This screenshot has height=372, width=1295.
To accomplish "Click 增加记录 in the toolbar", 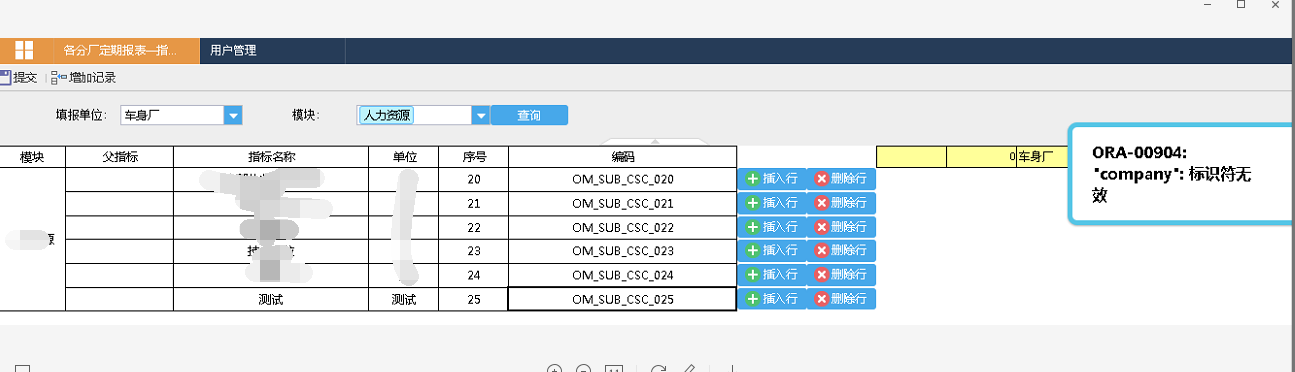I will (x=83, y=77).
